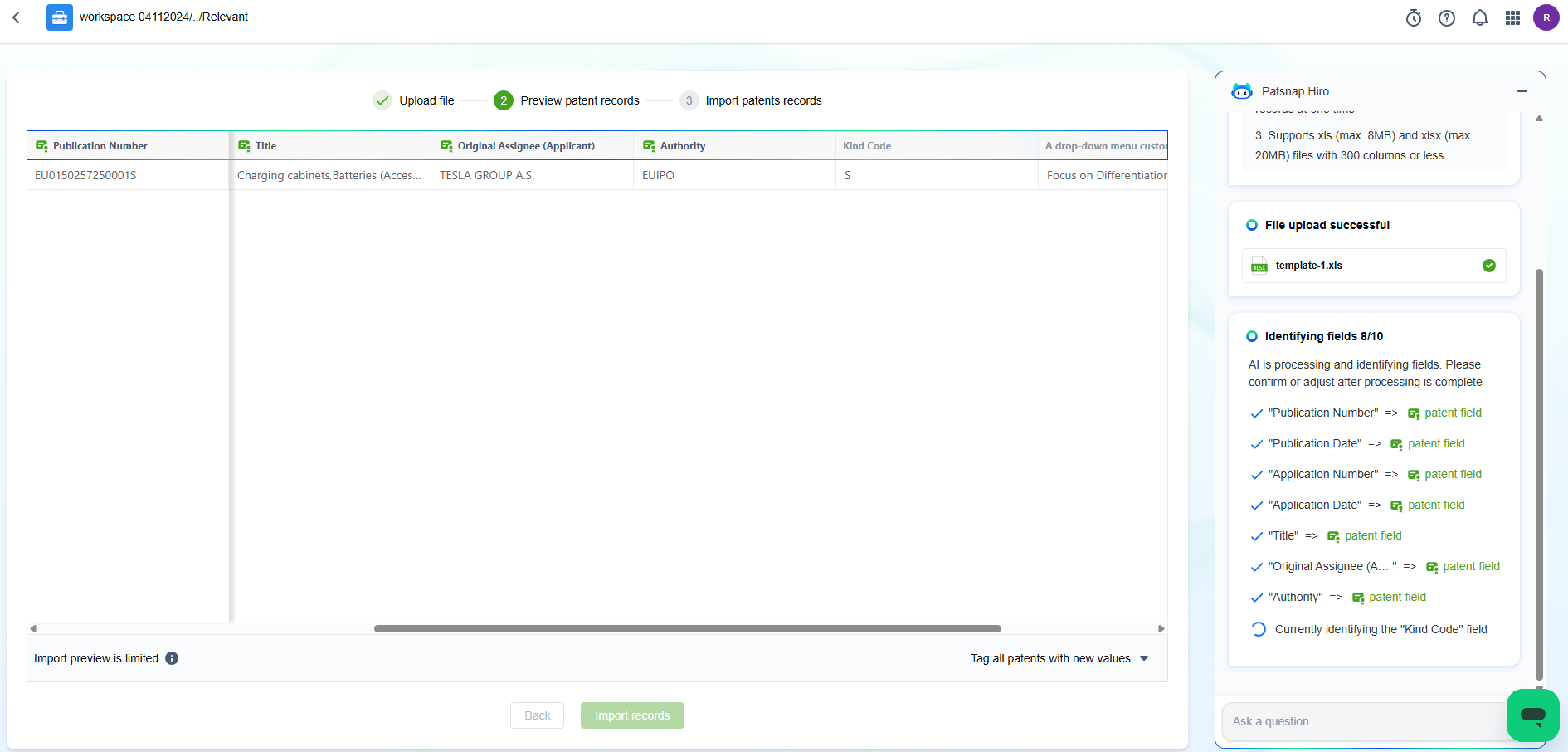Click the Ask a question field

point(1361,721)
